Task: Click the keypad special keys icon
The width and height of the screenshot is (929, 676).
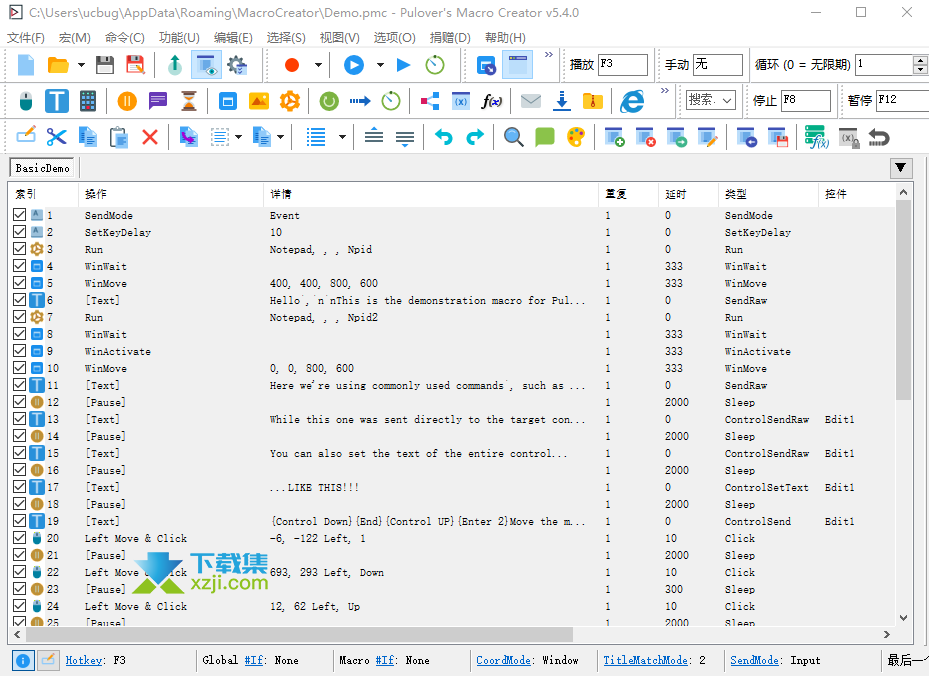Action: point(88,101)
